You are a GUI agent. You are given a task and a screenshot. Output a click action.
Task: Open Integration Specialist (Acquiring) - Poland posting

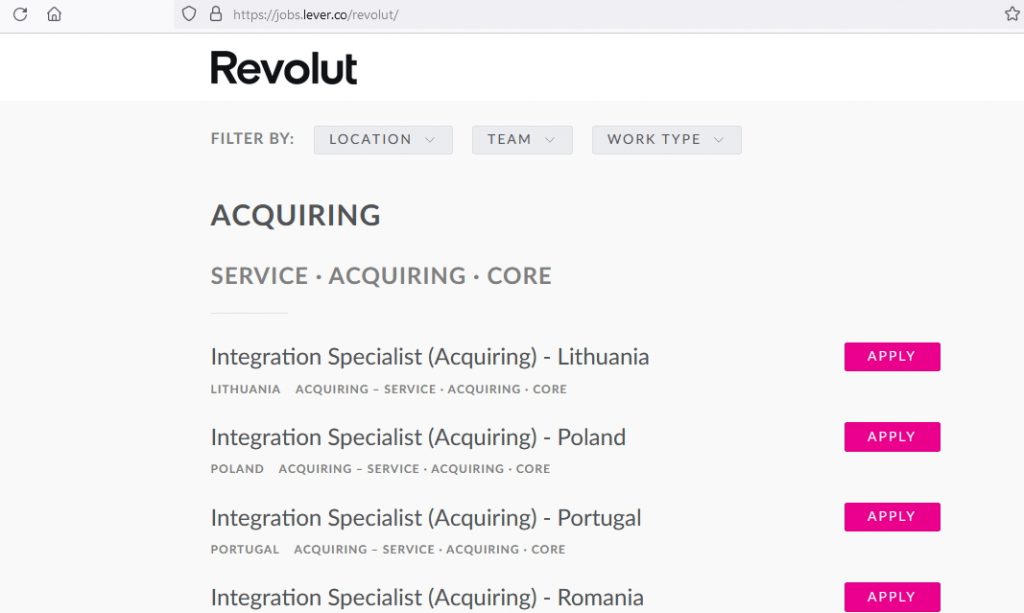(x=418, y=438)
